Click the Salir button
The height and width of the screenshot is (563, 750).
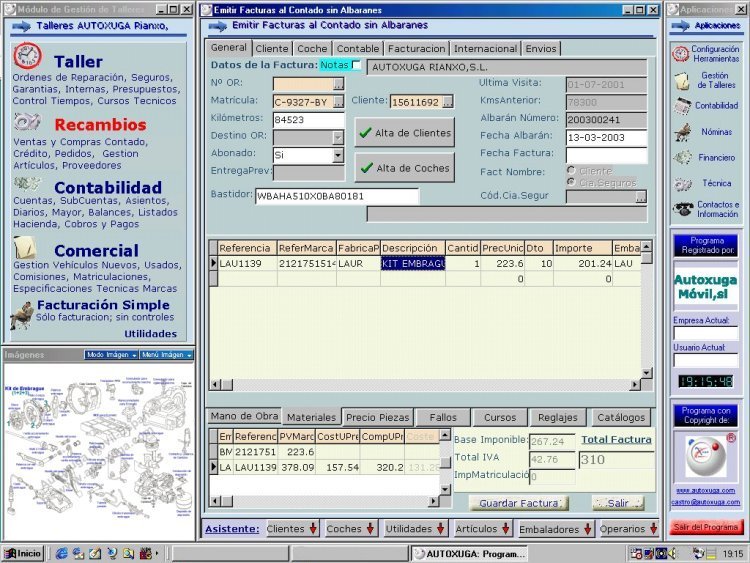(618, 503)
